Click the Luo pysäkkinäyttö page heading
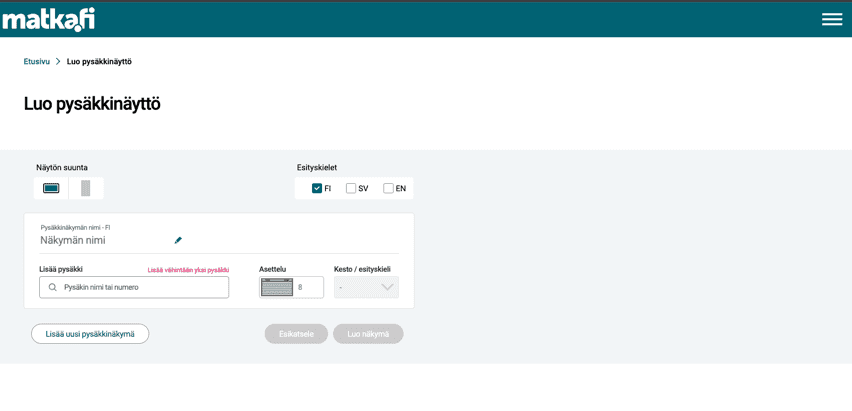This screenshot has width=852, height=411. [92, 104]
